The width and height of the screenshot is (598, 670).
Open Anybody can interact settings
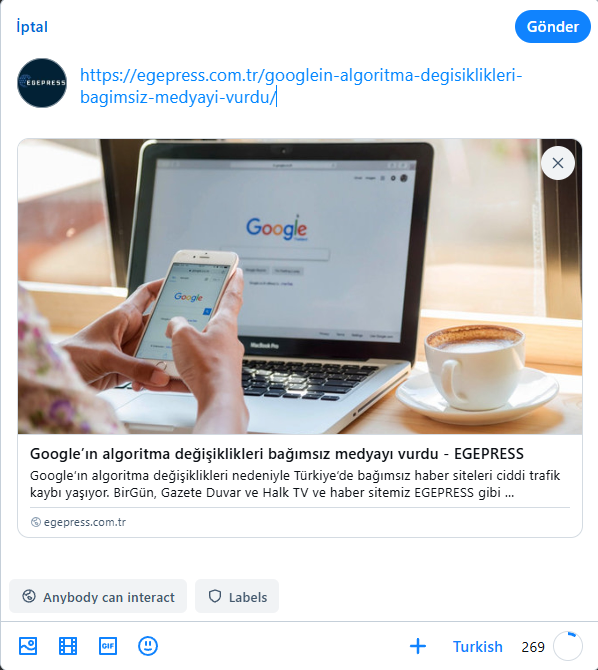(98, 596)
